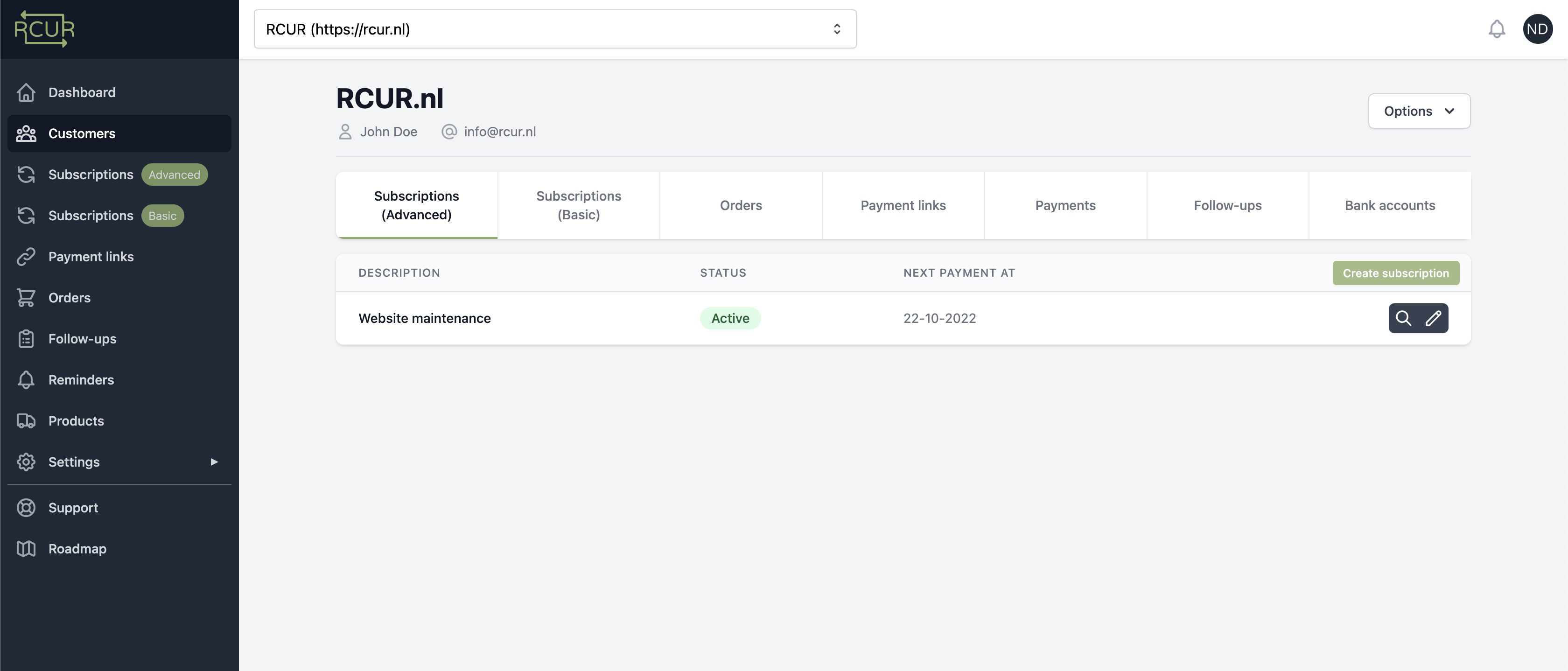Expand the Settings submenu arrow
The height and width of the screenshot is (671, 1568).
(214, 462)
